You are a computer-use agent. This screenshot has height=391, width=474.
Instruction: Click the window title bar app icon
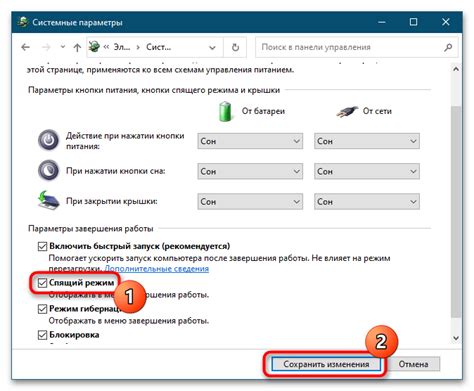[x=23, y=22]
